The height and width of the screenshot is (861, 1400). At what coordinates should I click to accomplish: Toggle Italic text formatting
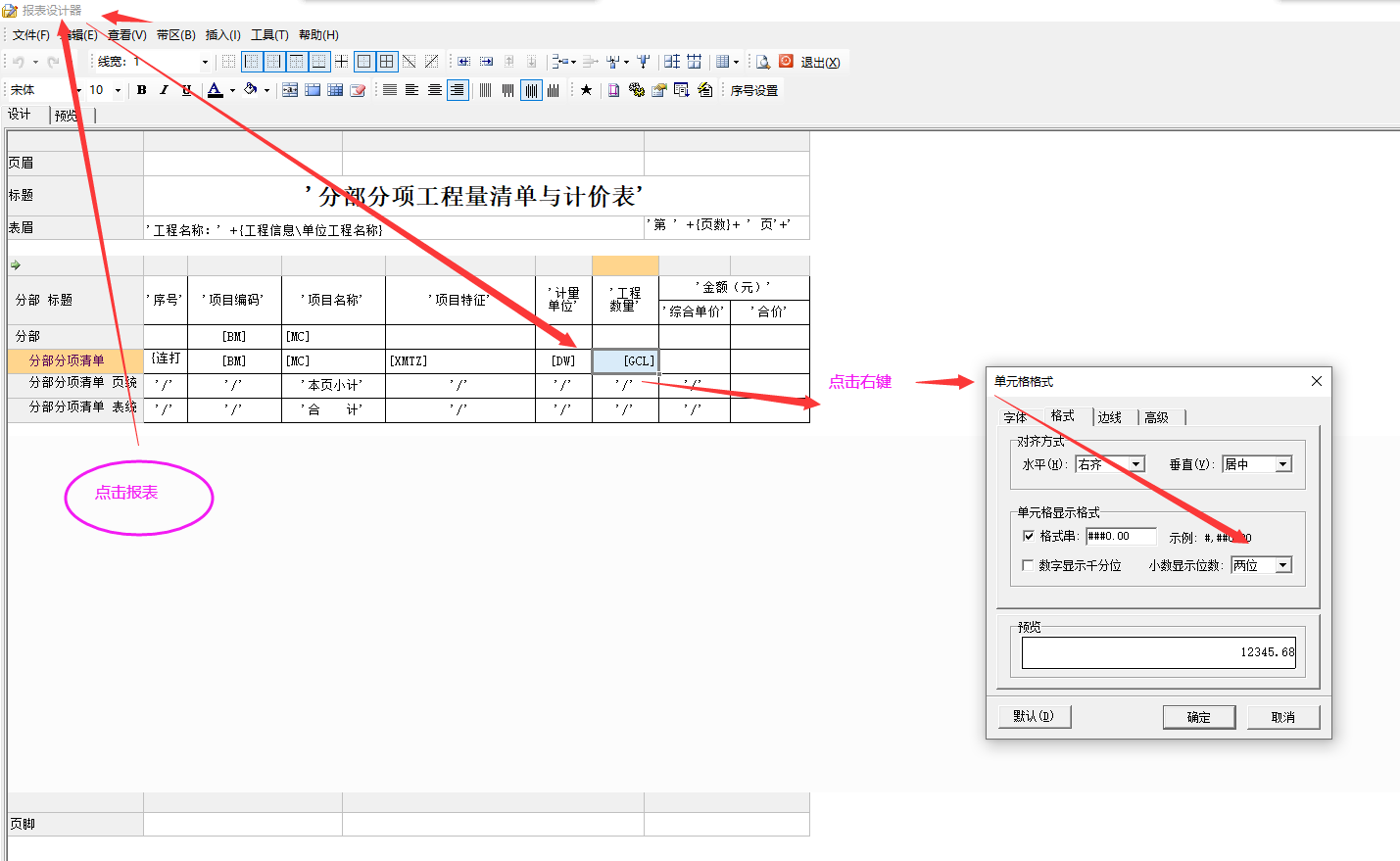point(164,90)
